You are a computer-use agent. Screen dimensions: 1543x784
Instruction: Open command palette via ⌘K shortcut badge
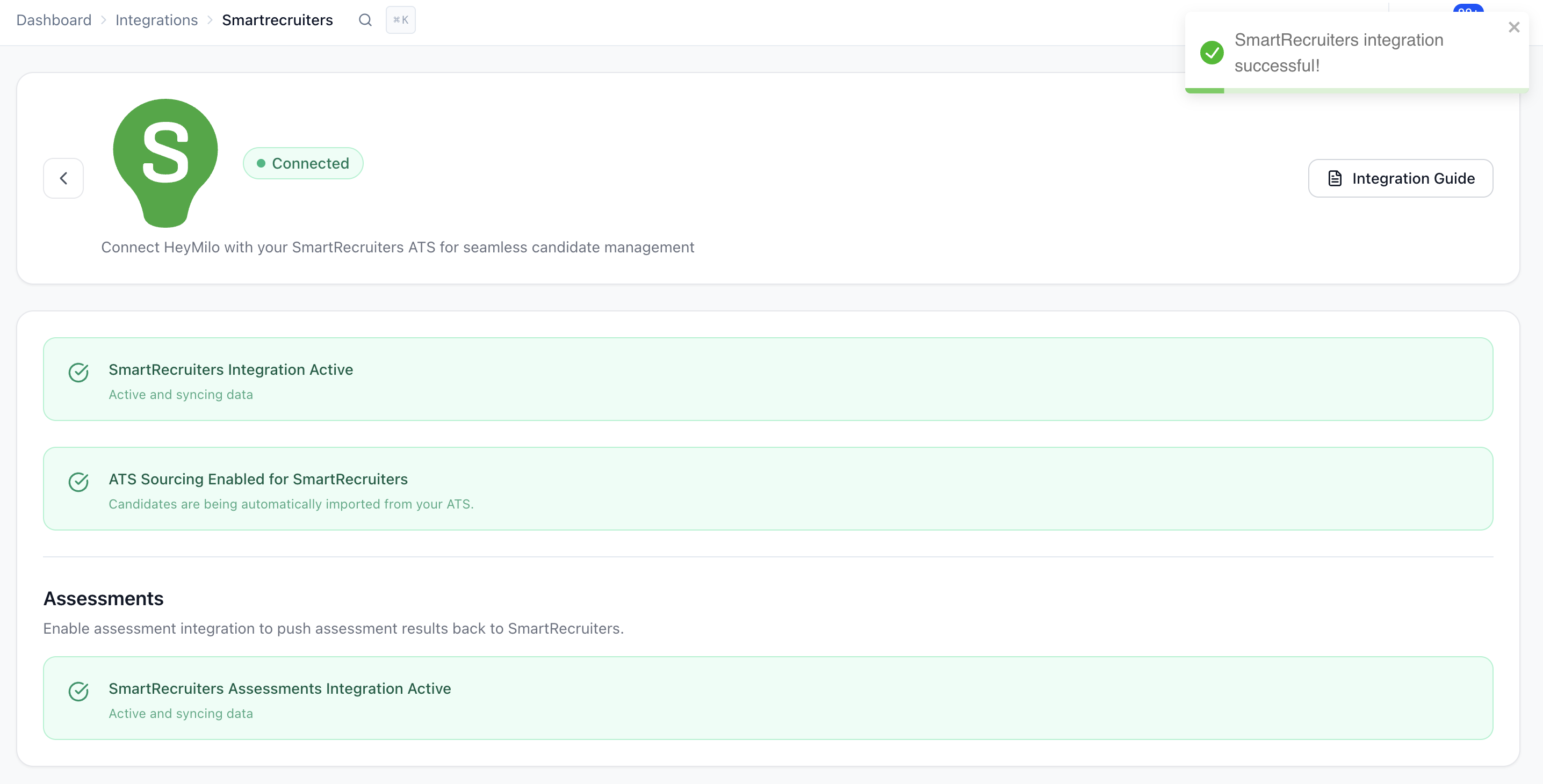[401, 20]
